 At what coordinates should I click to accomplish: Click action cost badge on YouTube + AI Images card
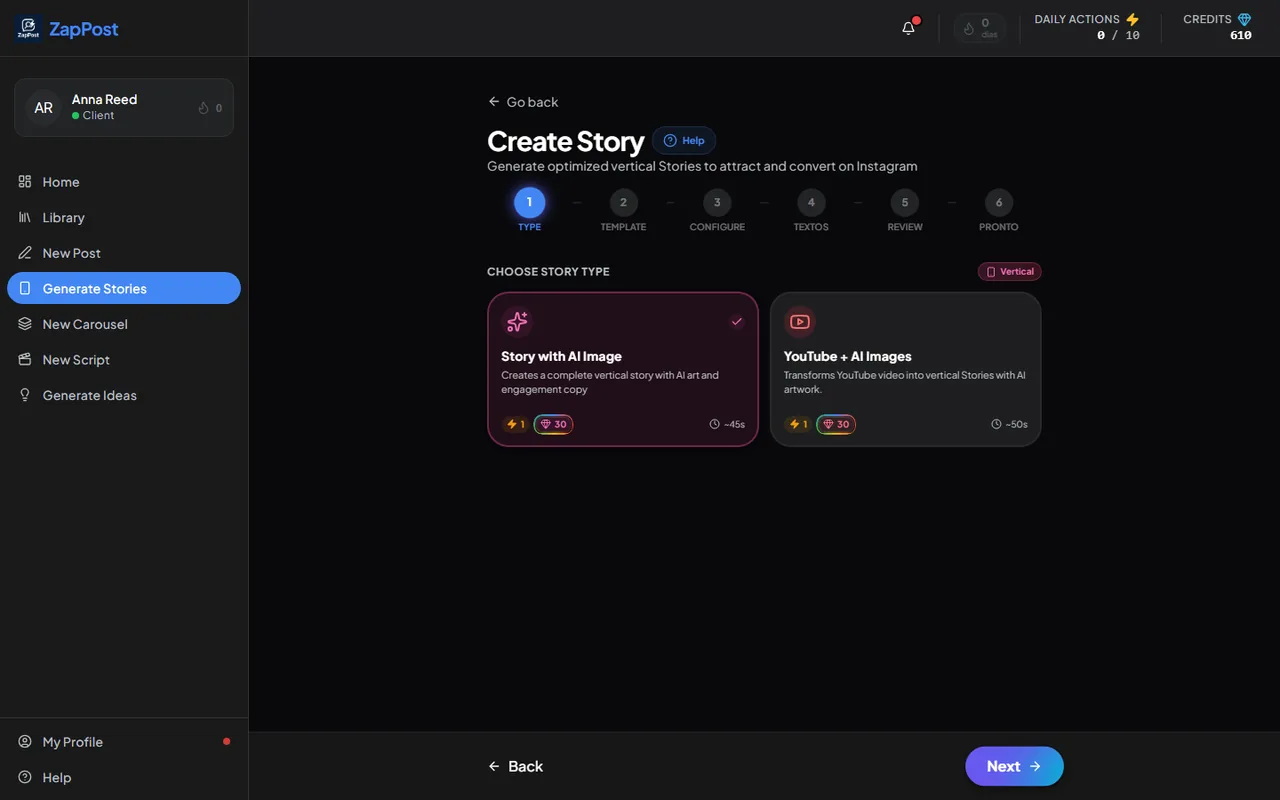tap(798, 424)
